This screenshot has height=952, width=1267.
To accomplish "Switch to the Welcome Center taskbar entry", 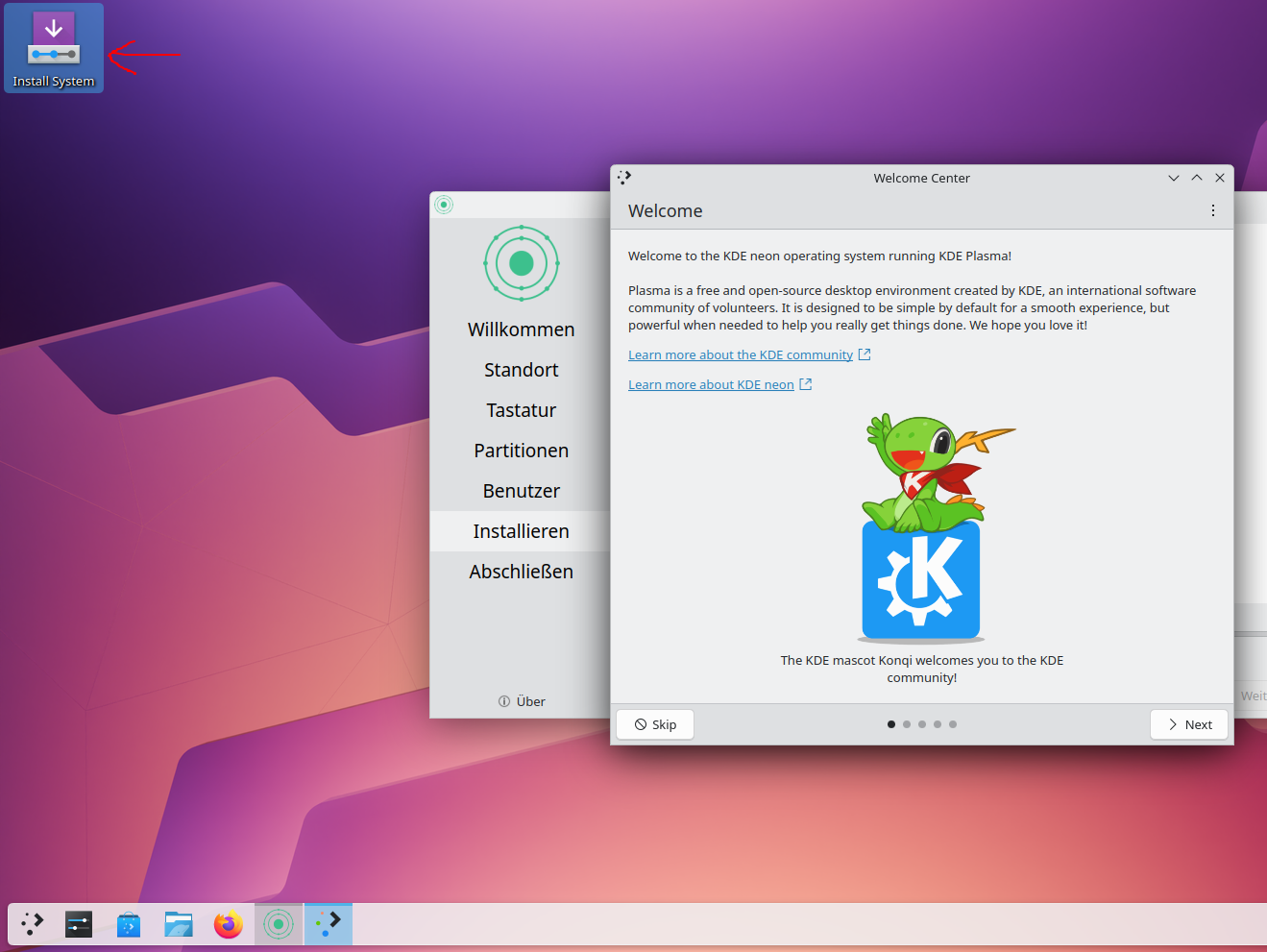I will click(329, 924).
